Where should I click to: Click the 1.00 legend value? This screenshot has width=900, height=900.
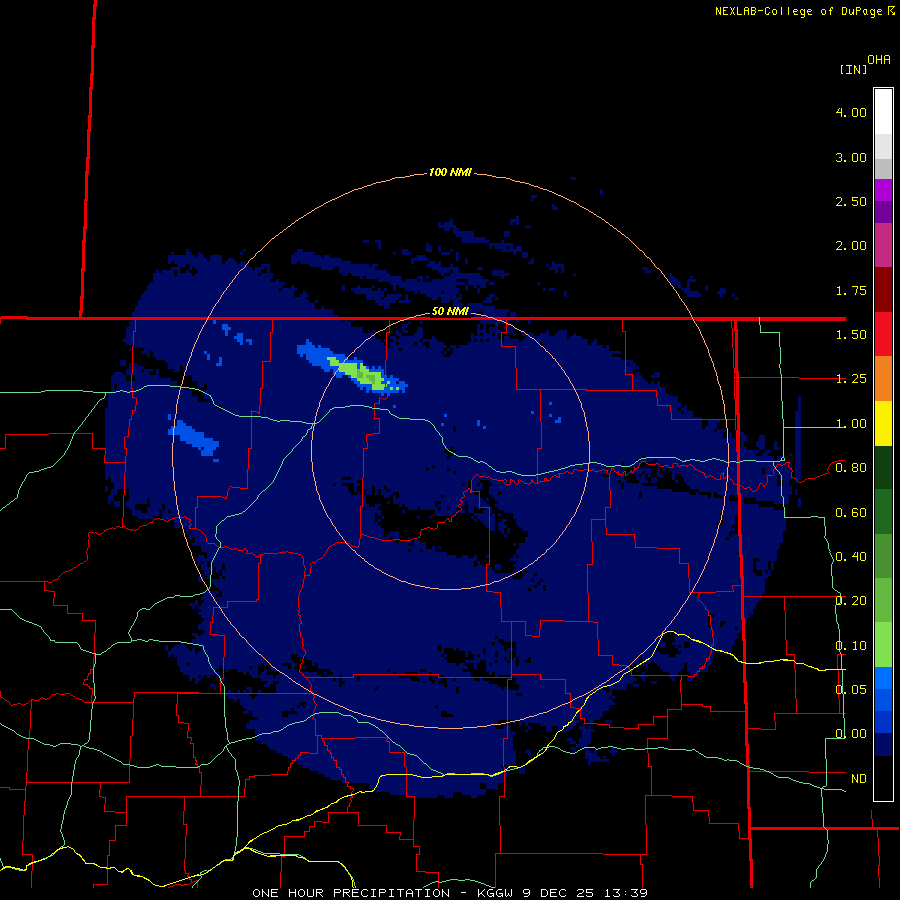tap(851, 424)
